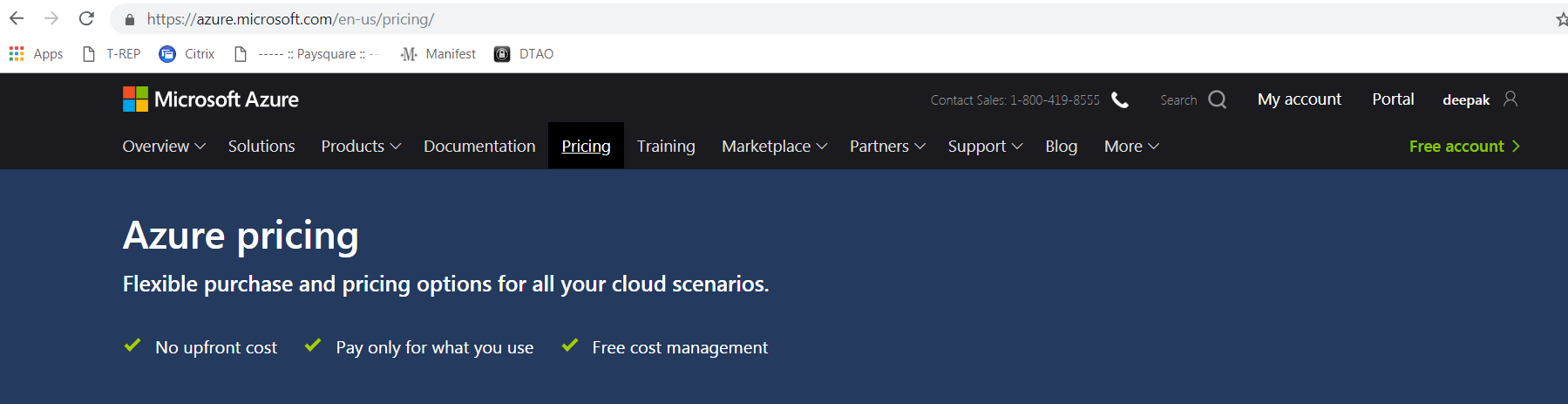Open the deepak user profile icon
Viewport: 1568px width, 404px height.
point(1510,99)
